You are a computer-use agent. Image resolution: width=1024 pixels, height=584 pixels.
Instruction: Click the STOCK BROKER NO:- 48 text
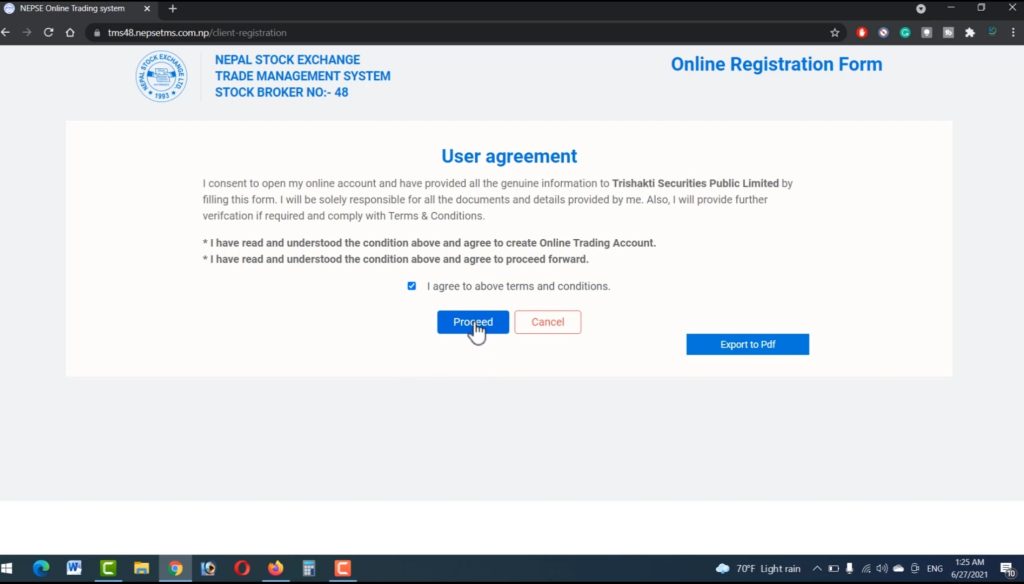click(281, 92)
